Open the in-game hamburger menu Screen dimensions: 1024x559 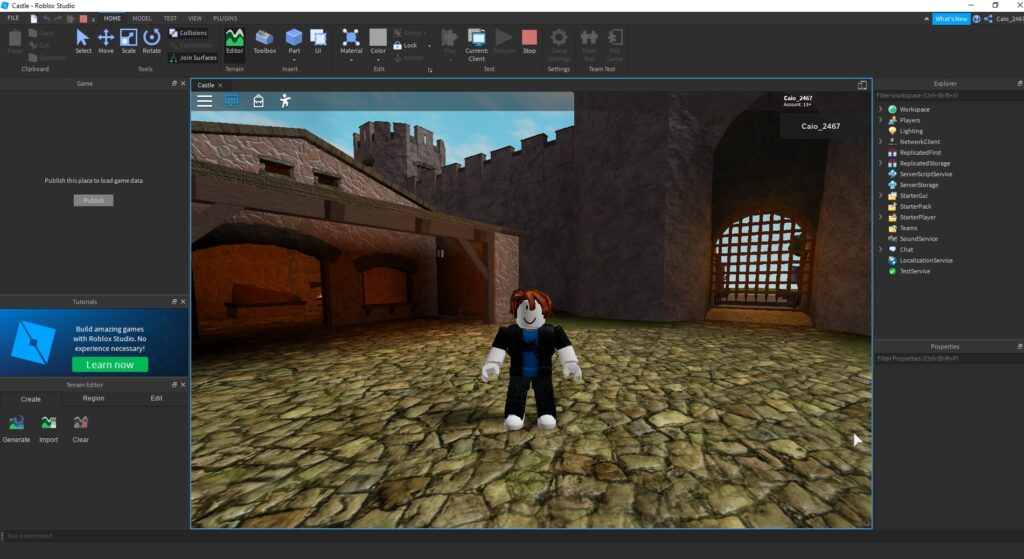(204, 101)
